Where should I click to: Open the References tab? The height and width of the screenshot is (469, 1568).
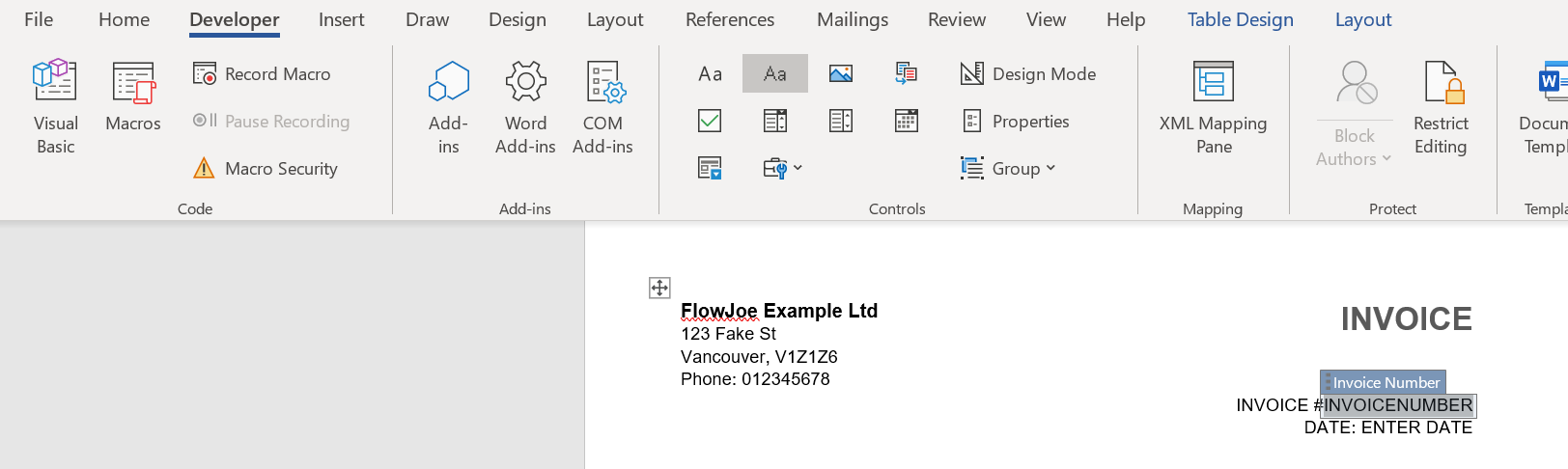[730, 20]
